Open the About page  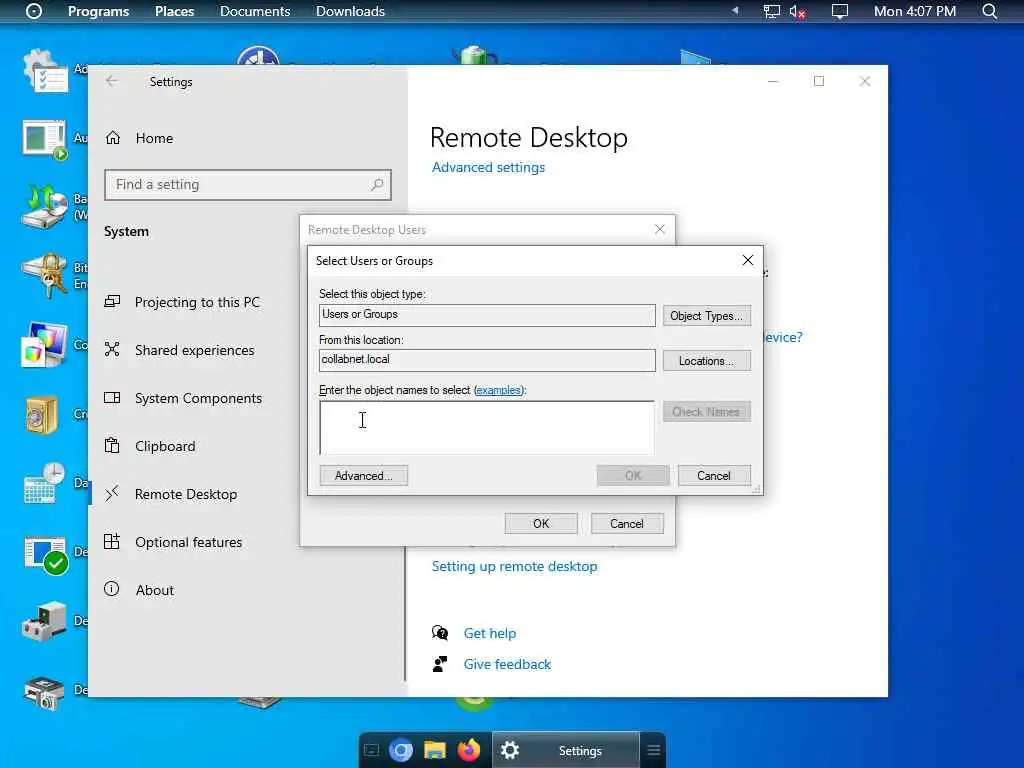coord(155,590)
